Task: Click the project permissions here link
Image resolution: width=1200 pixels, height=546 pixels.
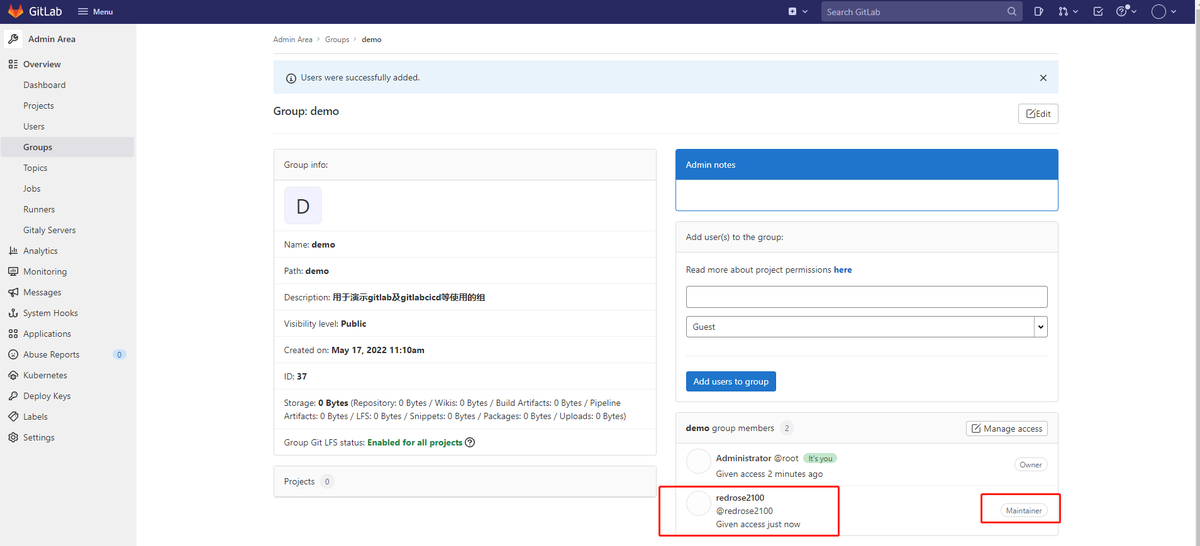Action: pyautogui.click(x=843, y=270)
